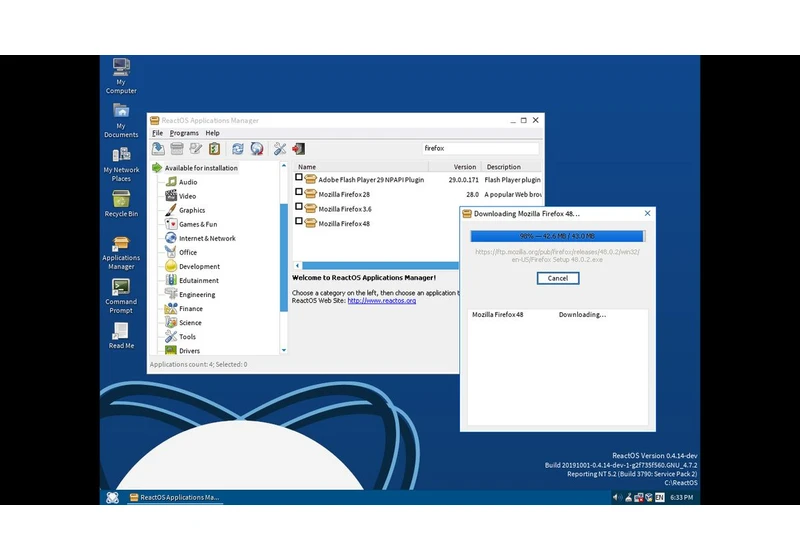Screen dimensions: 800x560
Task: Click the category tree vertical scrollbar thumb
Action: point(284,258)
